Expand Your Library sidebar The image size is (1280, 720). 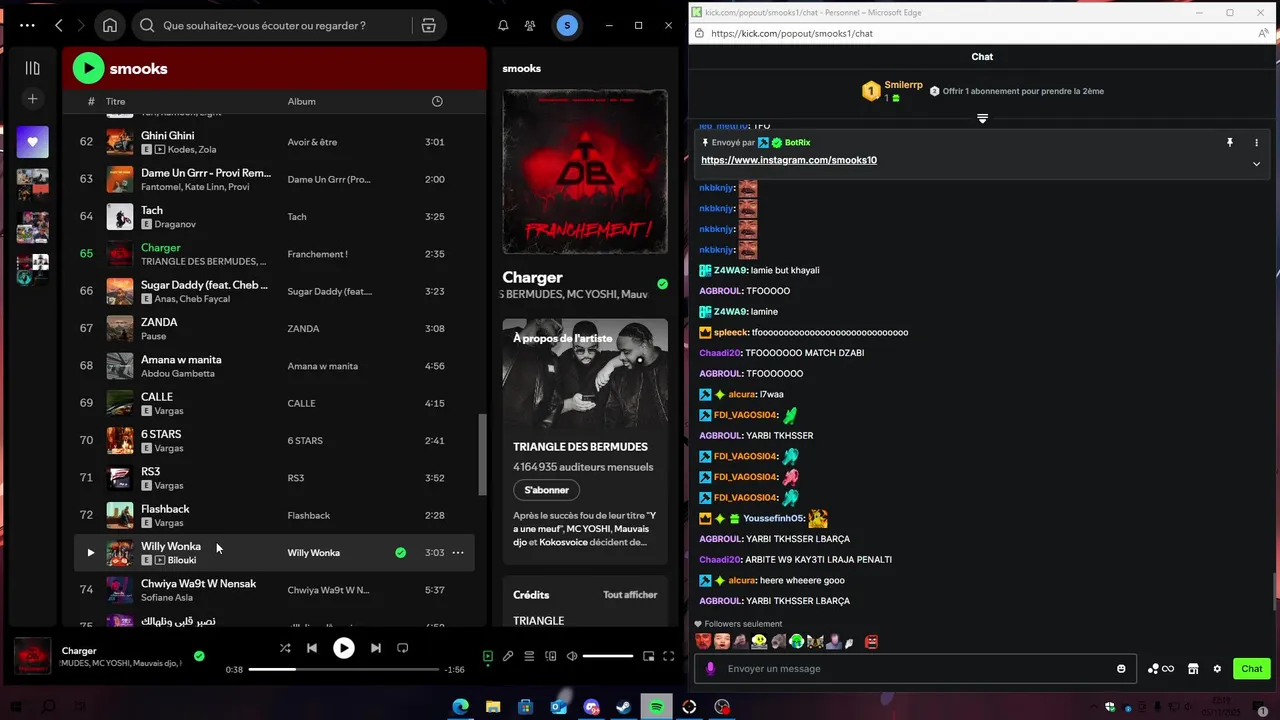[x=32, y=68]
